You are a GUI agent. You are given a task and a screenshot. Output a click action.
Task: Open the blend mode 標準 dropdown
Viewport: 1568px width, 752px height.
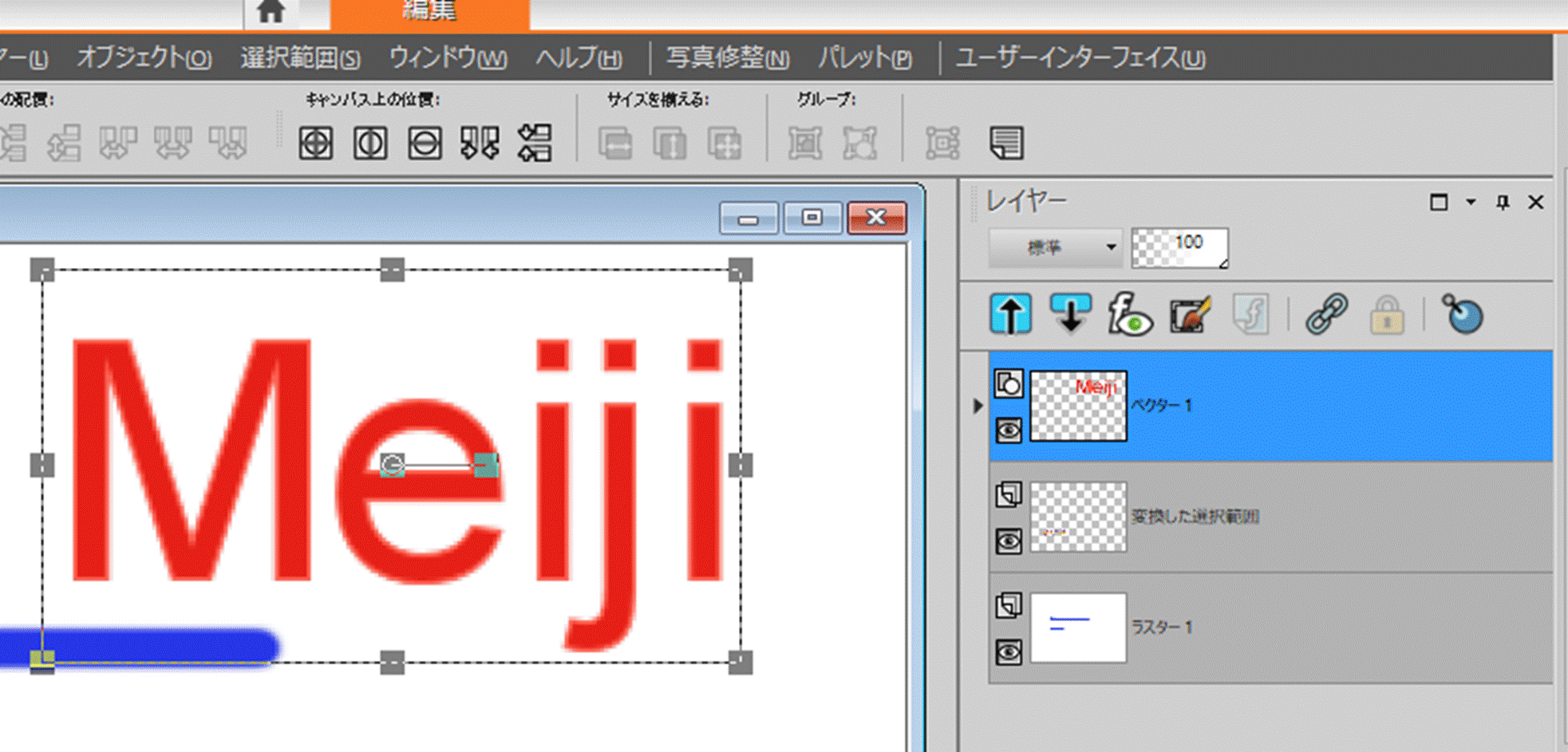click(1055, 247)
